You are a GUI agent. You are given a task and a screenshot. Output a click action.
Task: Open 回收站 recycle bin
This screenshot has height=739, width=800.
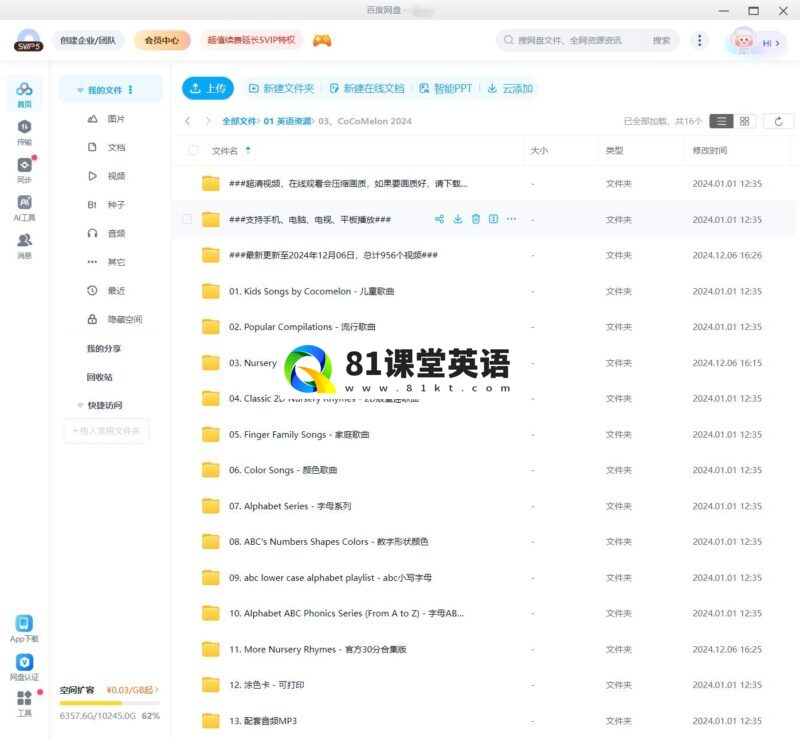tap(99, 377)
